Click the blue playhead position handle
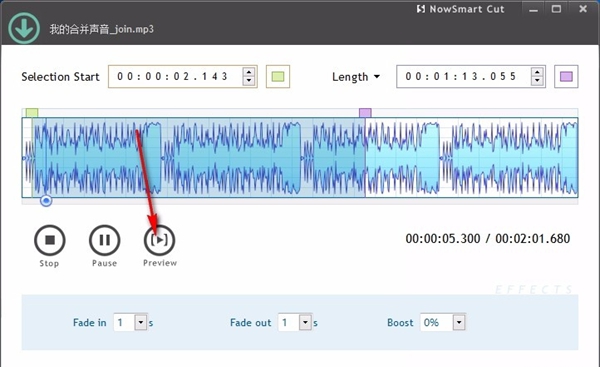This screenshot has width=600, height=367. [x=46, y=201]
